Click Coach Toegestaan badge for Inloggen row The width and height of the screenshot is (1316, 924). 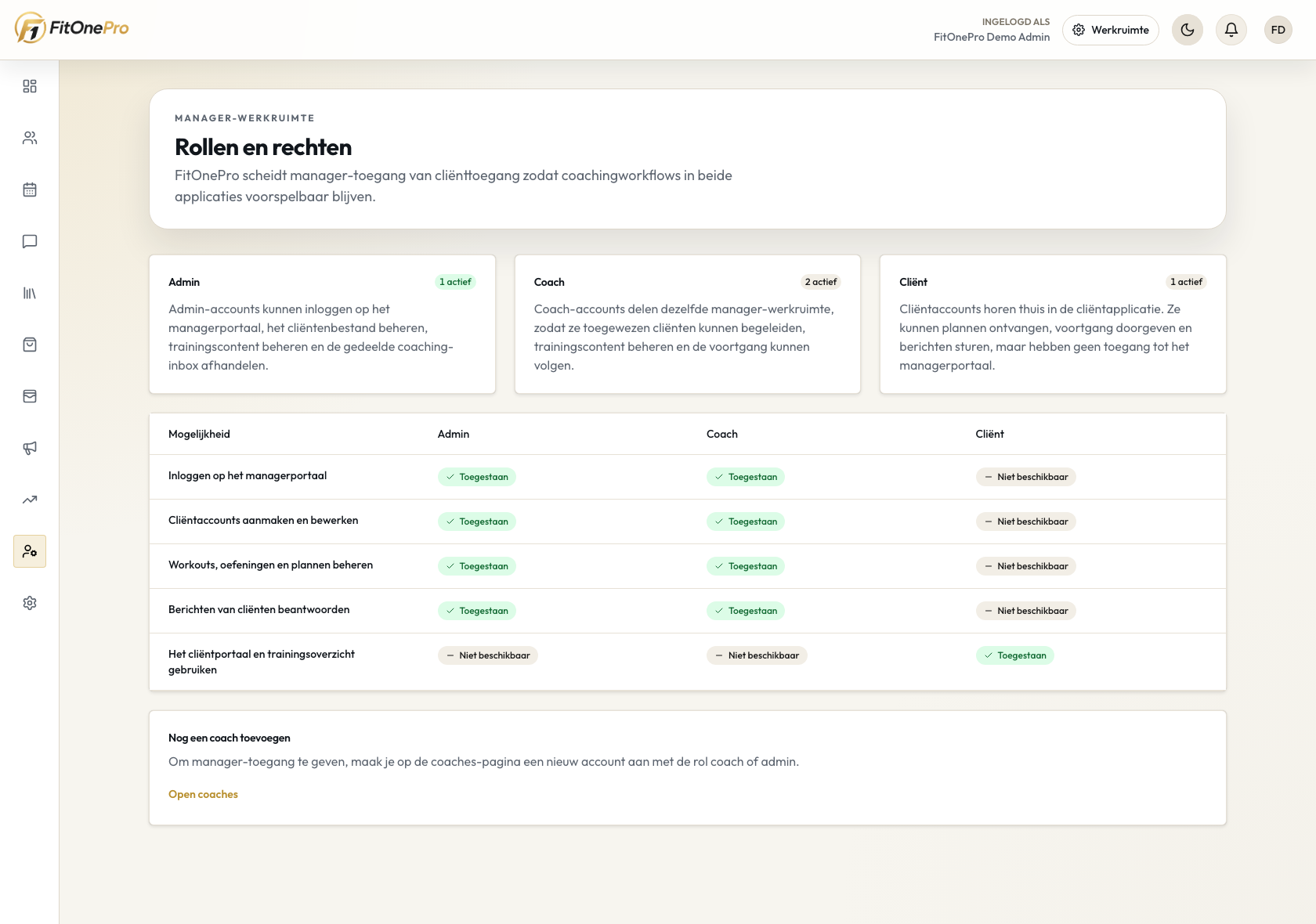tap(746, 477)
